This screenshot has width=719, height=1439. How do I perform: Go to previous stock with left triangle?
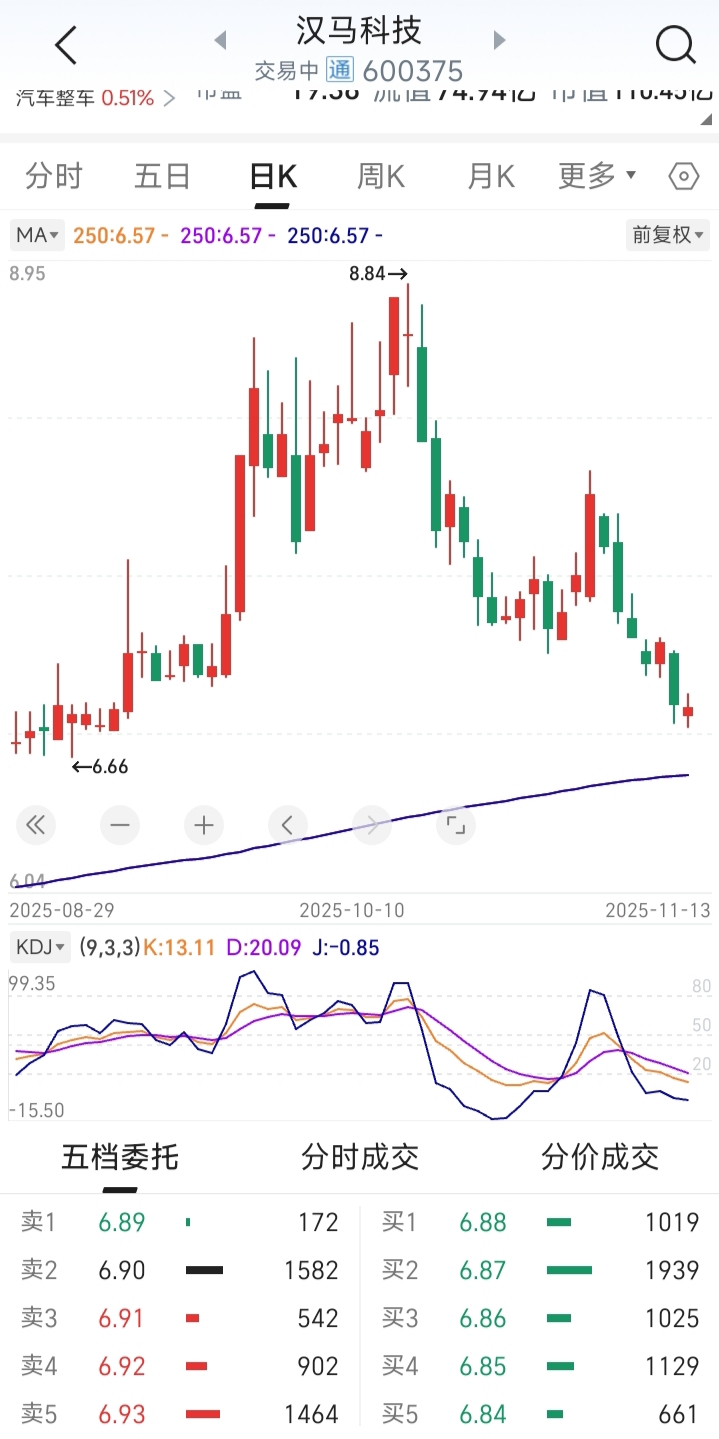tap(220, 40)
